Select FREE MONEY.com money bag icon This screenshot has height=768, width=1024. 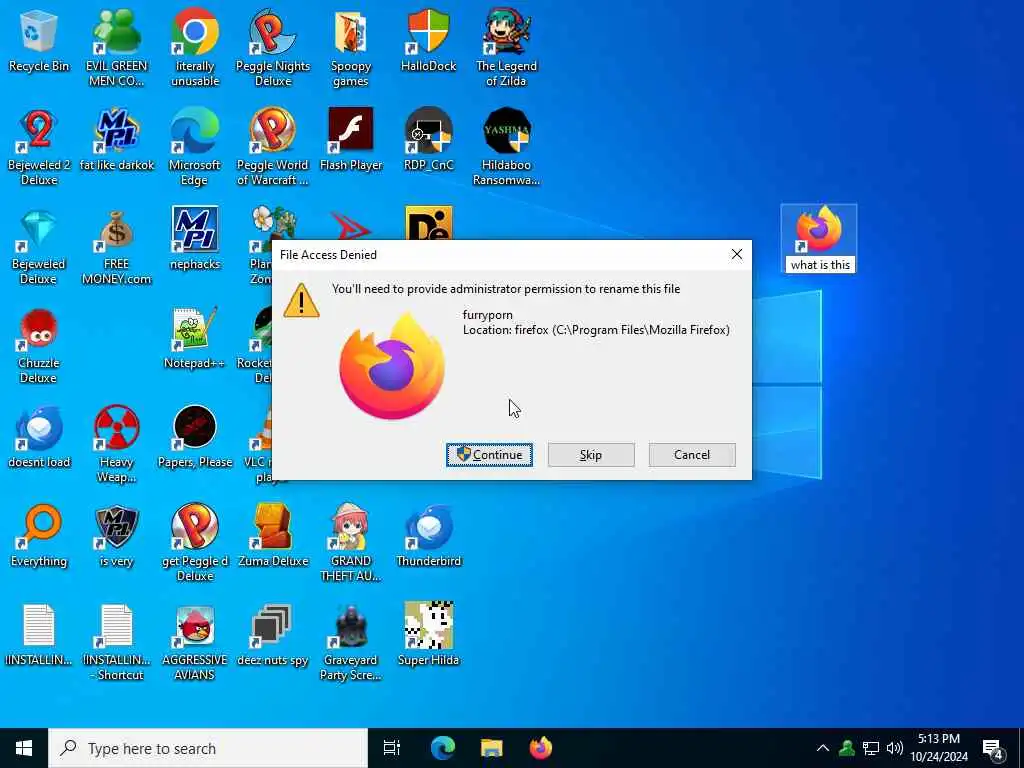pyautogui.click(x=117, y=246)
